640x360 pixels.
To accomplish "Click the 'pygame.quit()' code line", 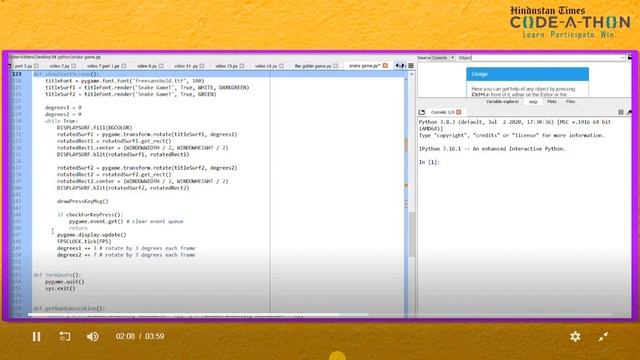I will [x=64, y=282].
